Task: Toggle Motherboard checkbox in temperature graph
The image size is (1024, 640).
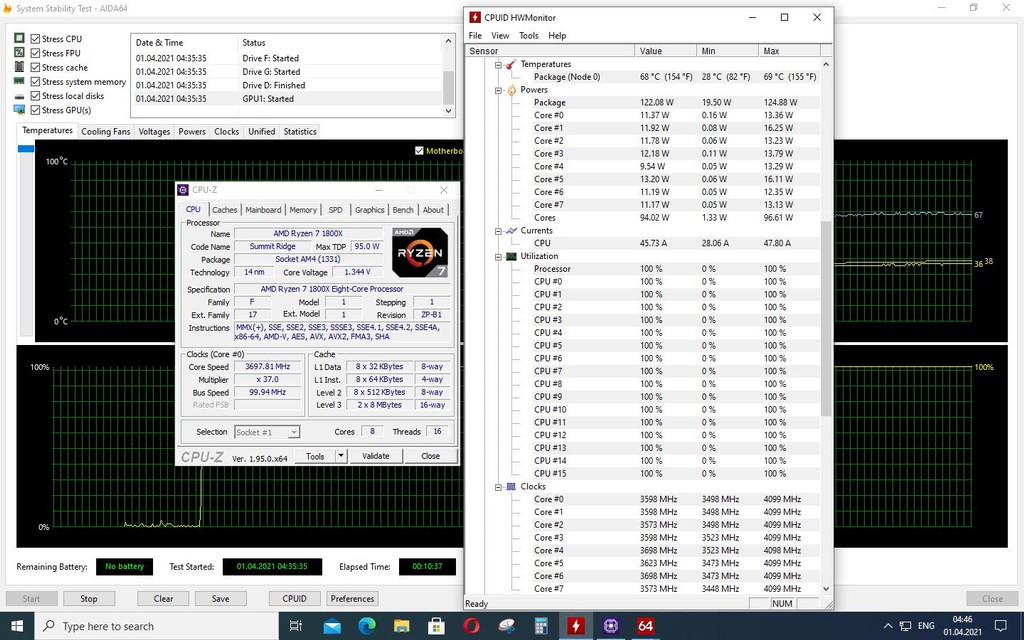Action: (419, 151)
